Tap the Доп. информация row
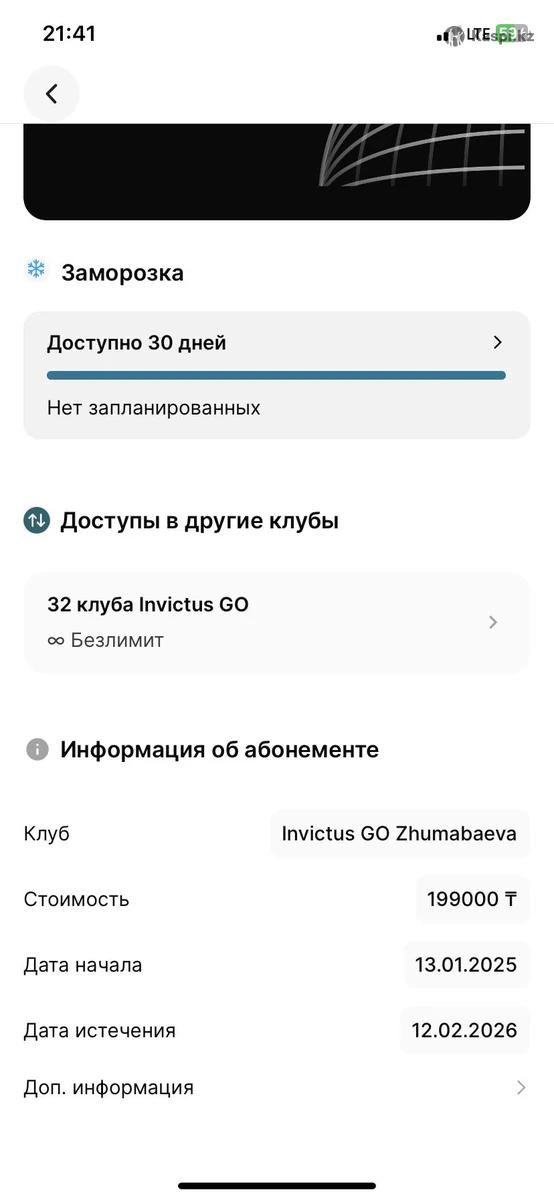Image resolution: width=554 pixels, height=1200 pixels. tap(277, 1087)
